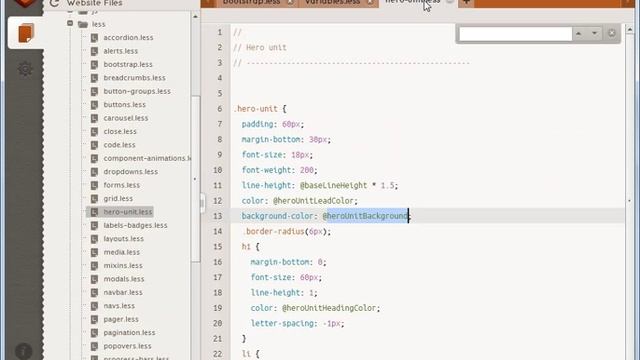Click file icon beside alerts.less
The height and width of the screenshot is (360, 640).
(x=94, y=51)
